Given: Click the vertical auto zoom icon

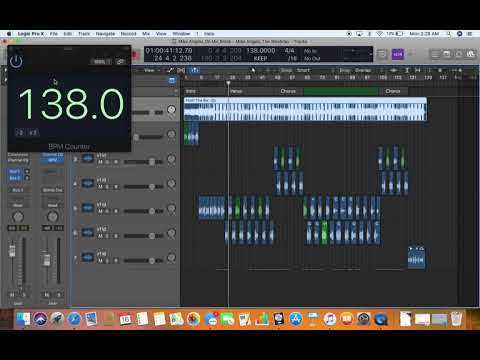Looking at the screenshot, I should click(407, 70).
